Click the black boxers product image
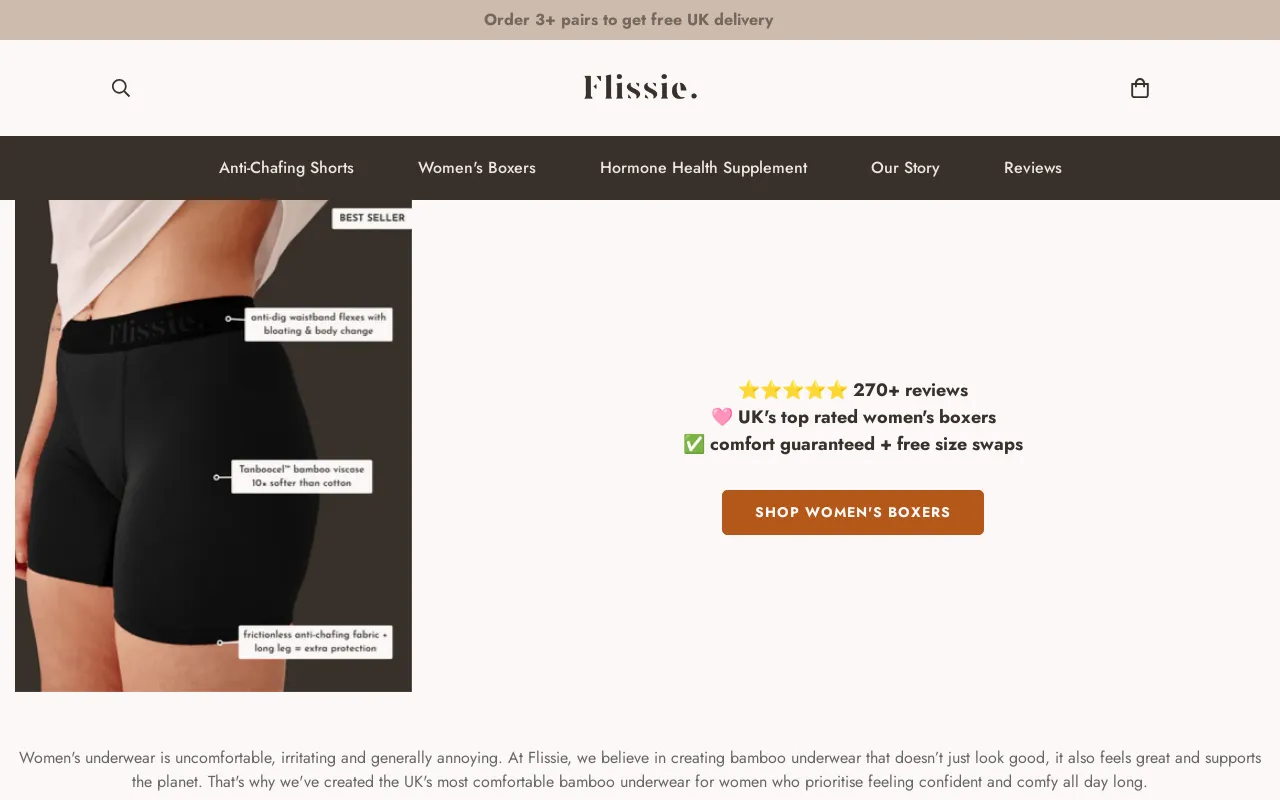The image size is (1280, 800). (213, 446)
